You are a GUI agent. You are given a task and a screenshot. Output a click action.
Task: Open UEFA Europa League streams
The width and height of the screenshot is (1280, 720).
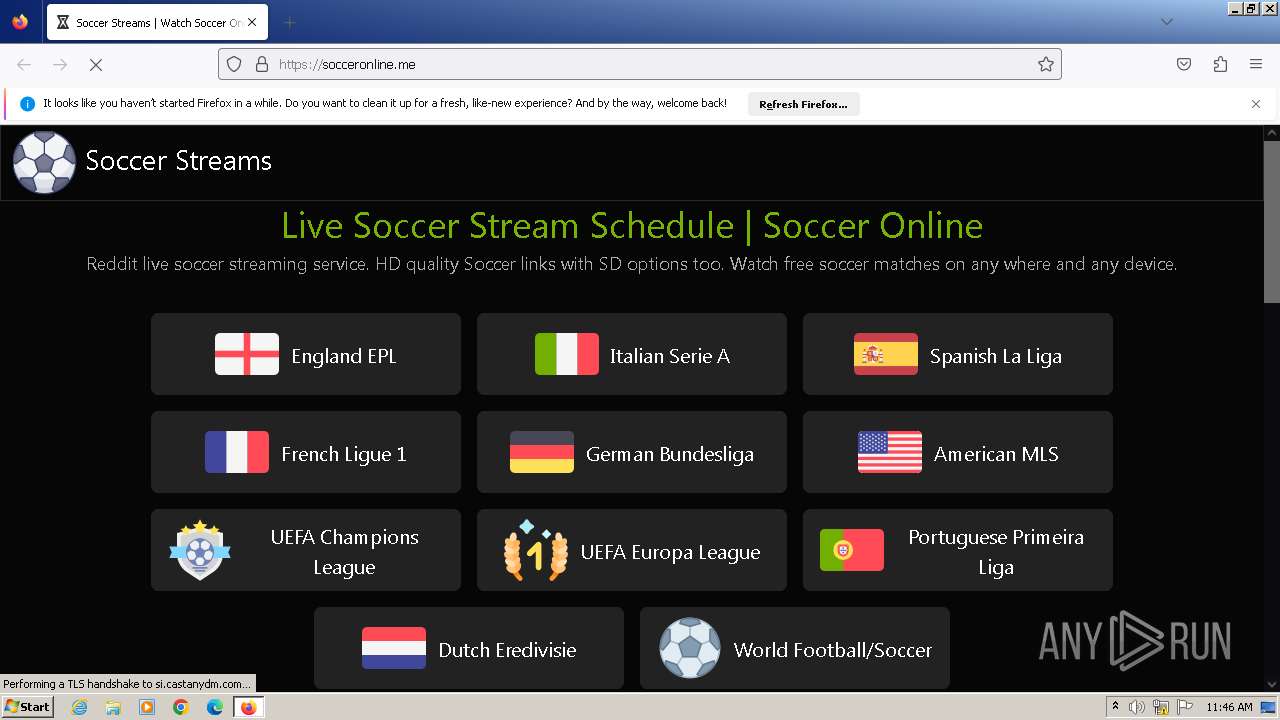[x=632, y=550]
